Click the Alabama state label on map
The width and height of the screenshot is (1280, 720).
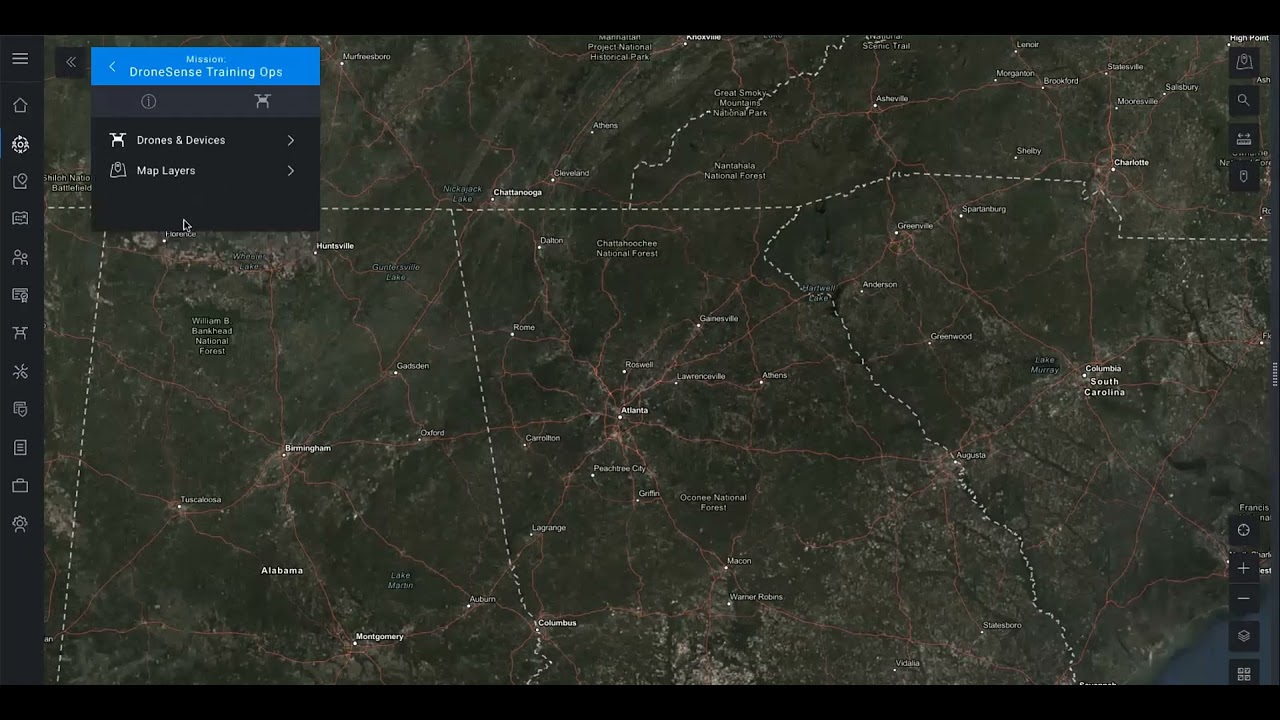pyautogui.click(x=282, y=570)
